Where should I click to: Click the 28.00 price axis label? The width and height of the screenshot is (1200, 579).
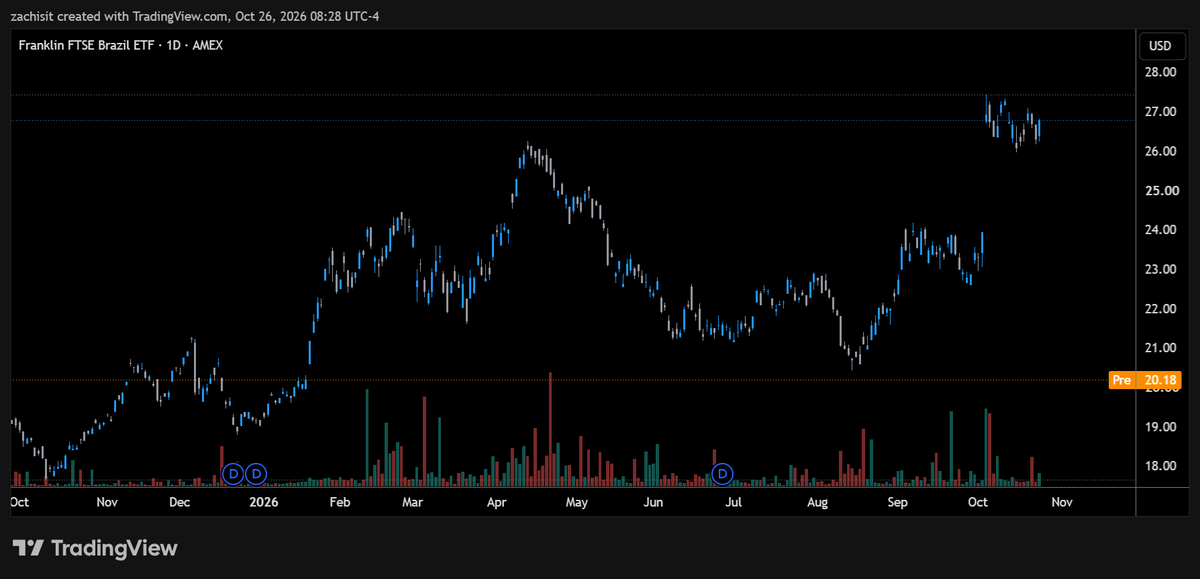(x=1160, y=72)
